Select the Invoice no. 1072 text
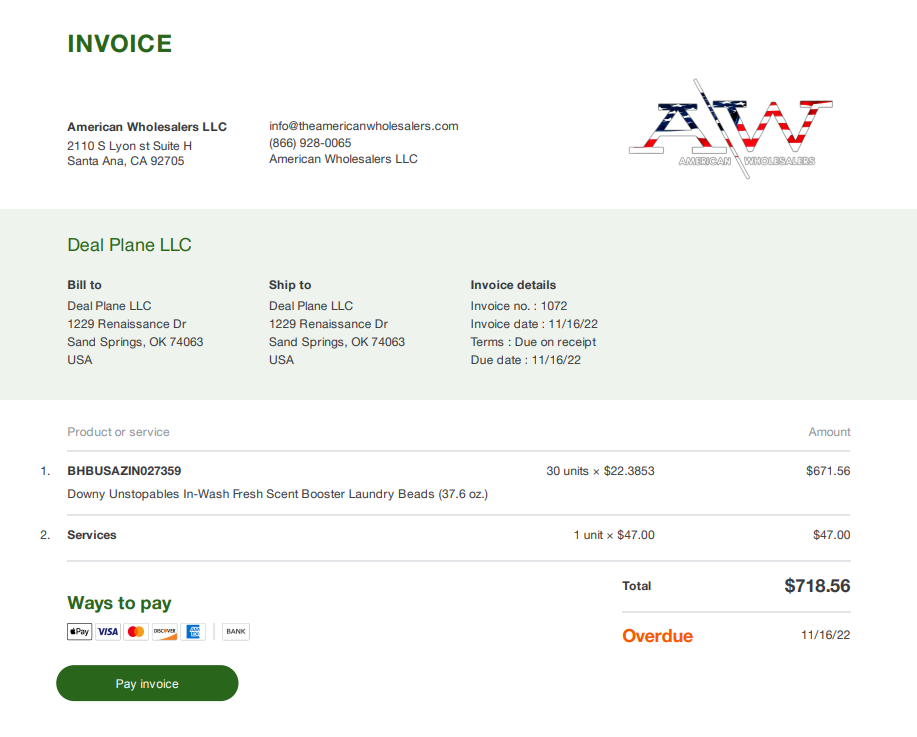This screenshot has height=737, width=917. 519,306
